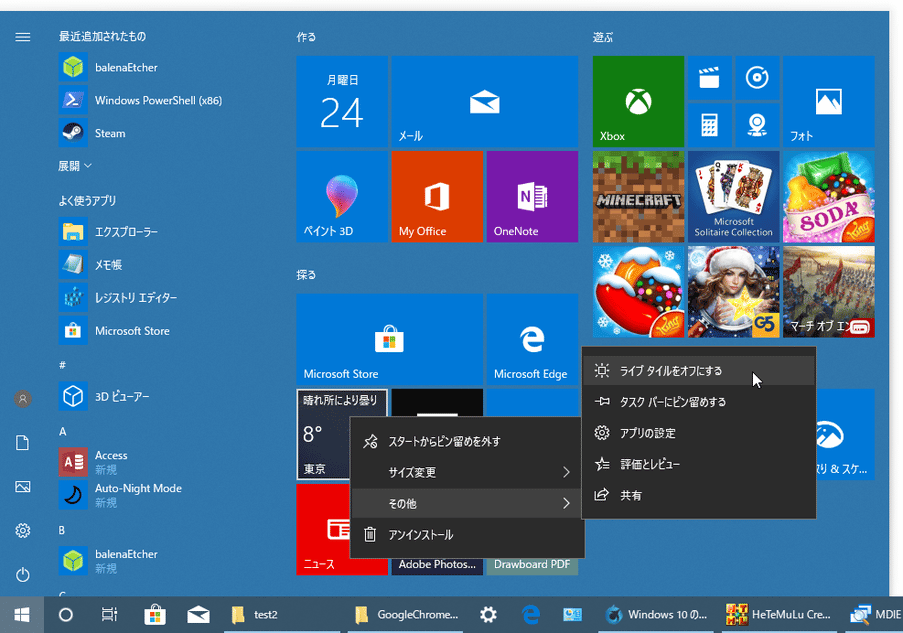Open the user account icon in Start sidebar
The height and width of the screenshot is (633, 903).
point(22,399)
